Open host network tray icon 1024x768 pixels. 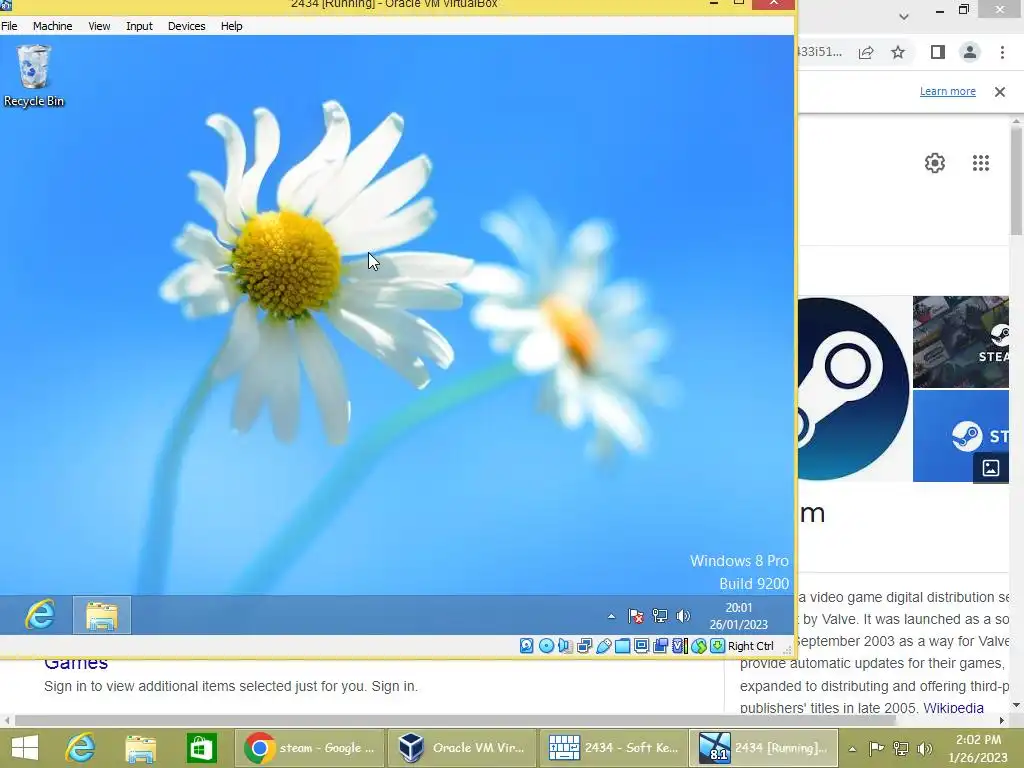[901, 749]
